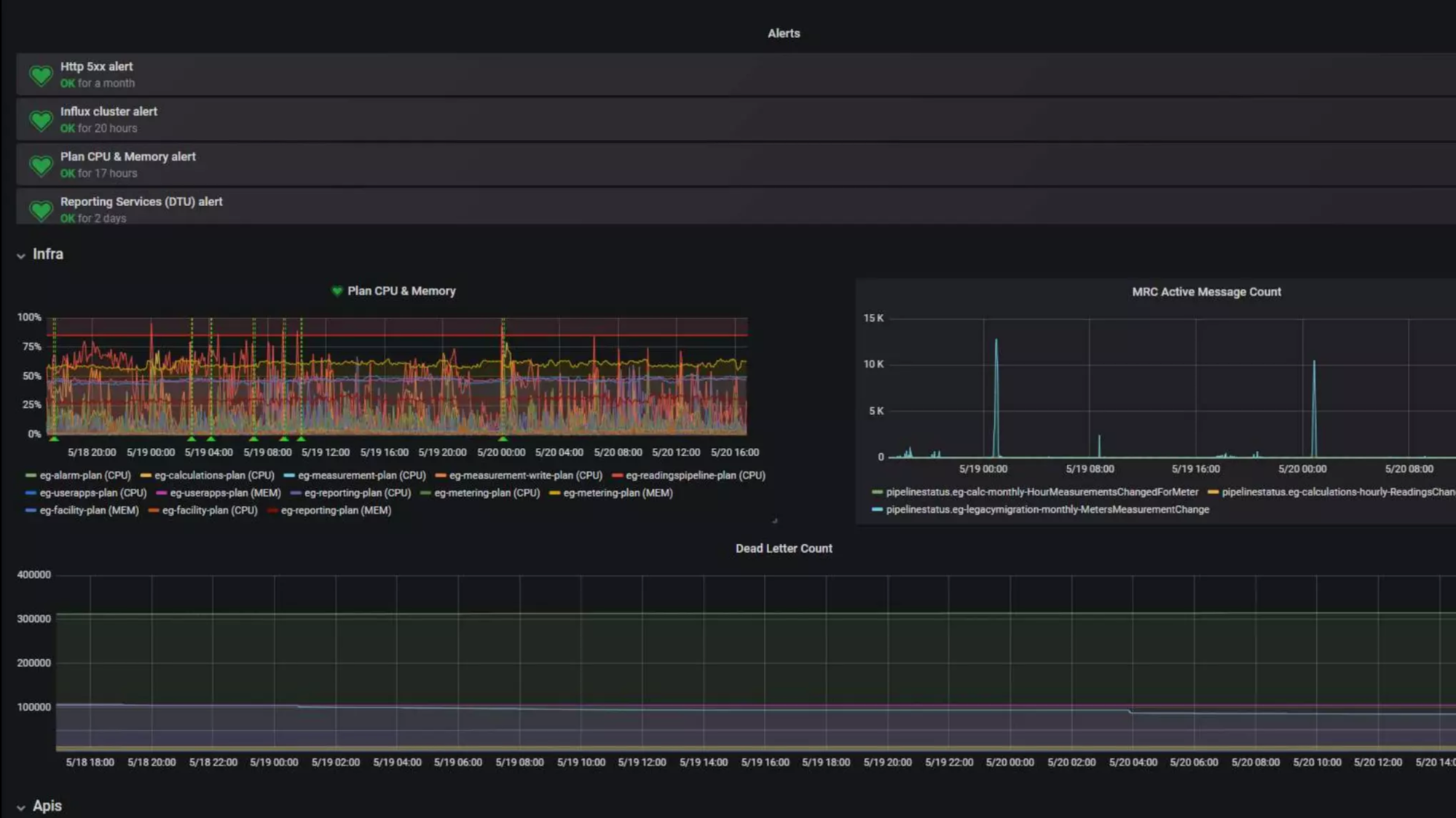
Task: Click the alert annotation triangle near 5/20 00:00
Action: click(503, 439)
